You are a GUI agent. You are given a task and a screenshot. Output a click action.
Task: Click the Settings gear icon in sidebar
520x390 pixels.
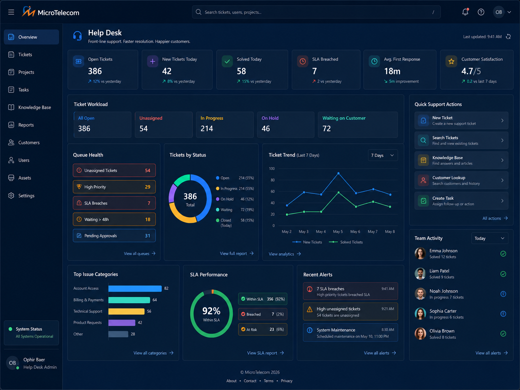pyautogui.click(x=11, y=196)
